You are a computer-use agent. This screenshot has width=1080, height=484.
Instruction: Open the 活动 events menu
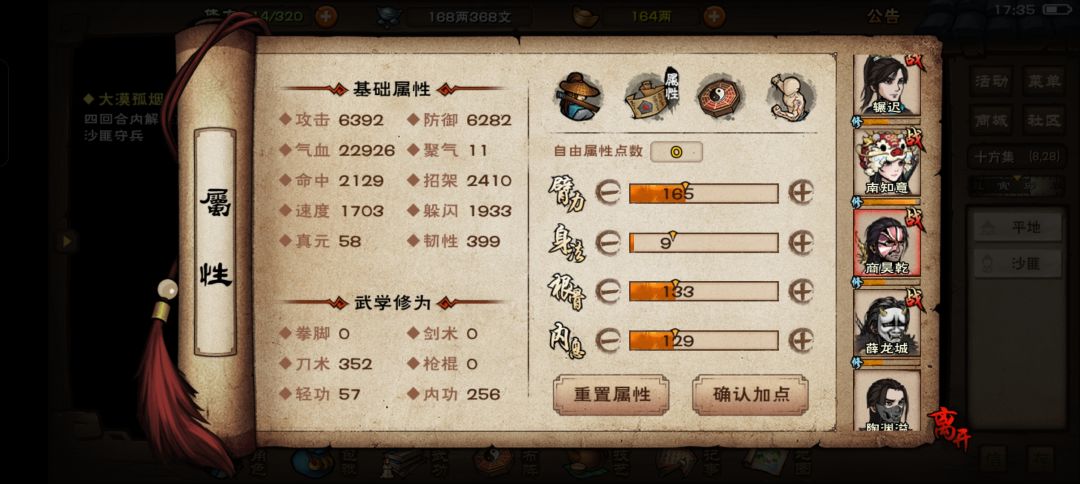tap(992, 81)
